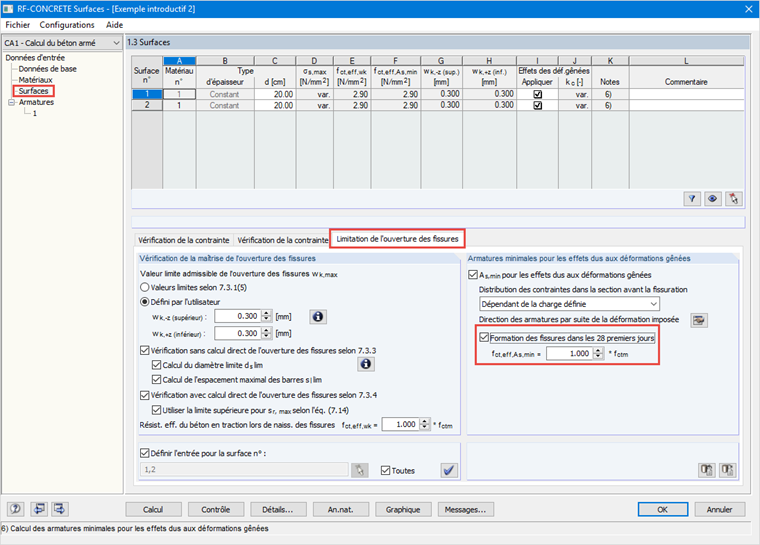Toggle Calcul du diamètre limite ds lim
The height and width of the screenshot is (545, 760).
tap(156, 365)
